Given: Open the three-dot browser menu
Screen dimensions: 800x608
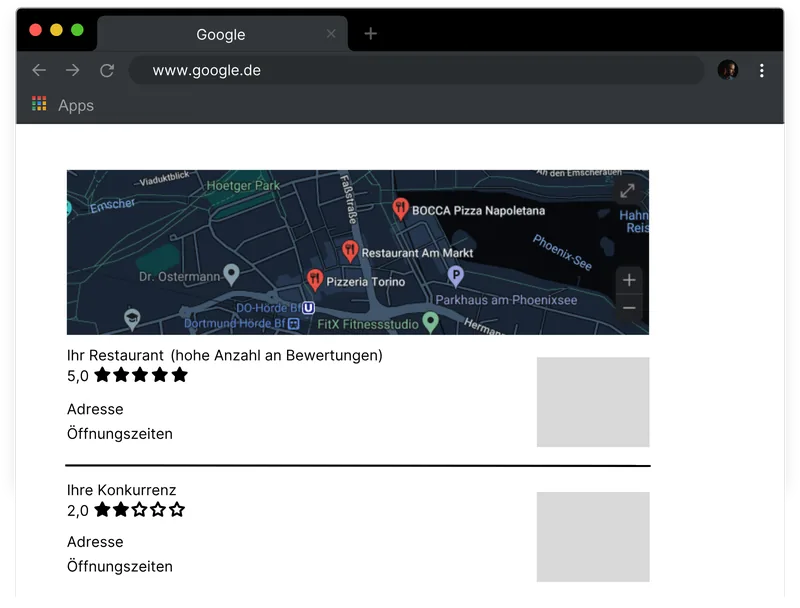Looking at the screenshot, I should 762,70.
